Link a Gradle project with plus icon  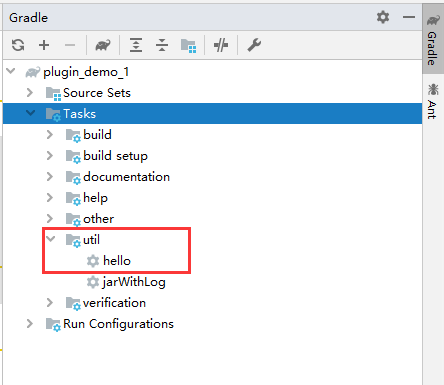[44, 45]
